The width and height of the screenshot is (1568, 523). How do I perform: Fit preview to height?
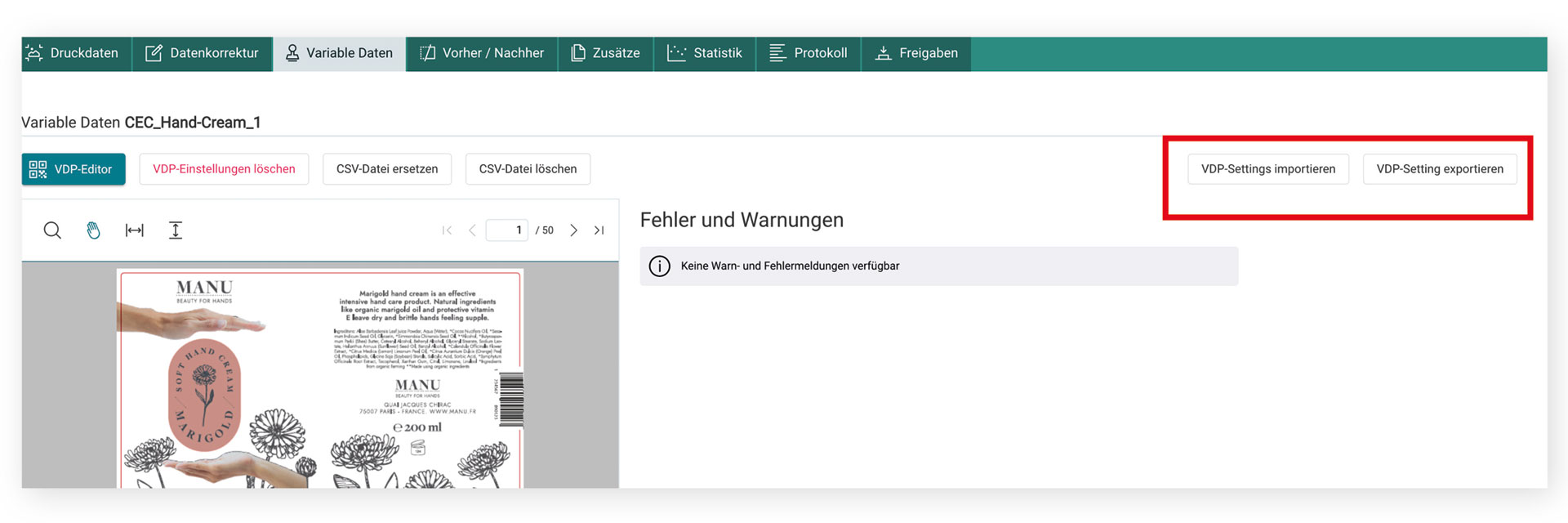pyautogui.click(x=176, y=230)
